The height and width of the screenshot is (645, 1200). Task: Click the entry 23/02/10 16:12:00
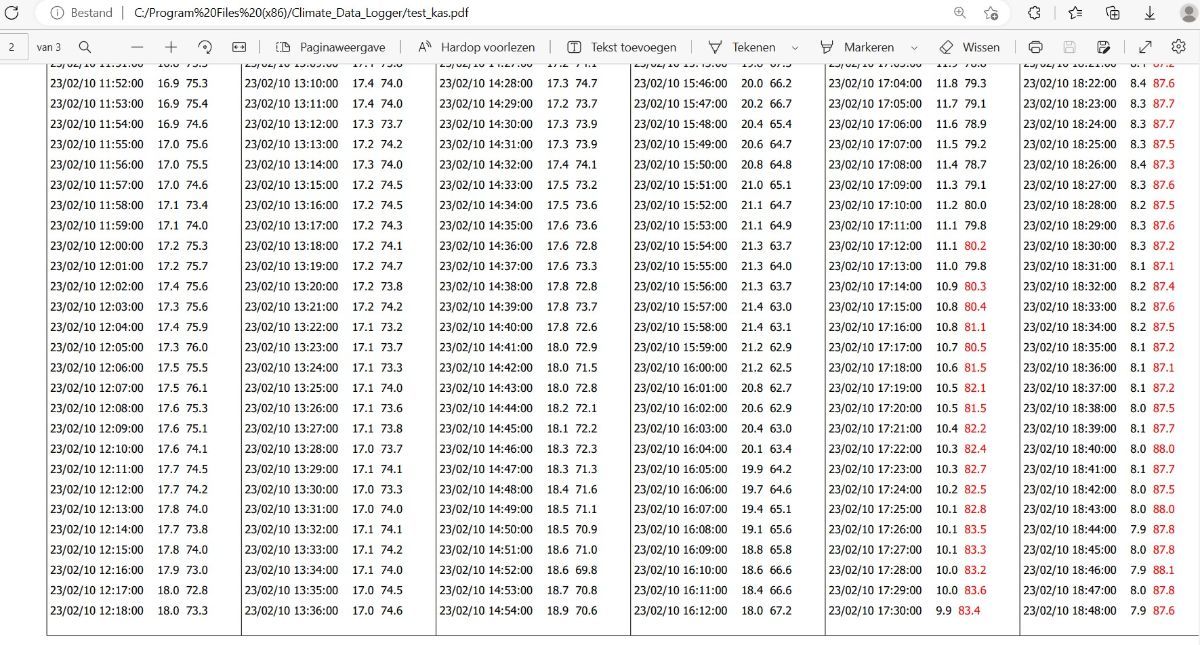[681, 610]
